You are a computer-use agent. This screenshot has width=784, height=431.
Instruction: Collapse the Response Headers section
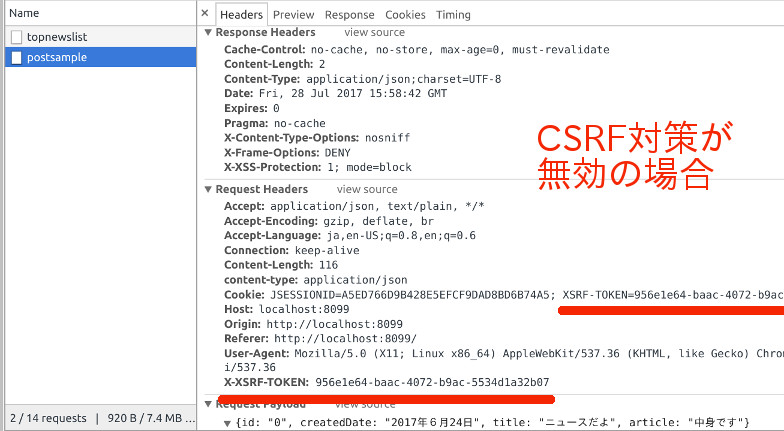(208, 32)
